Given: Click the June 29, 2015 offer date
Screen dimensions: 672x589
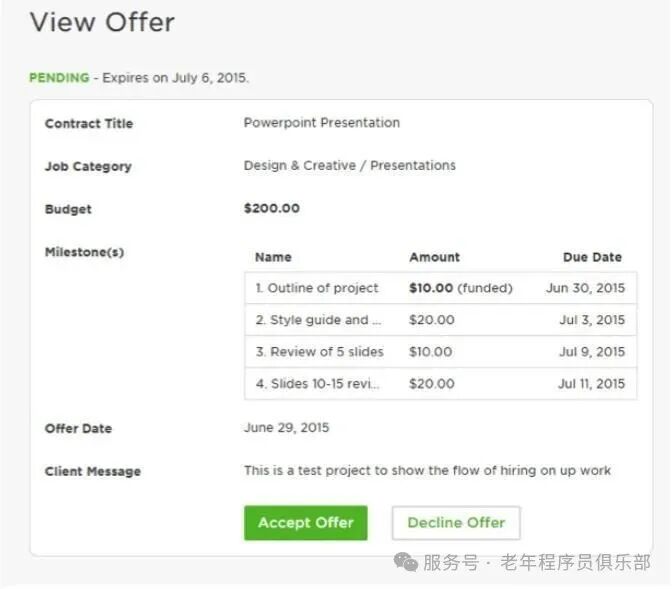Looking at the screenshot, I should tap(286, 428).
